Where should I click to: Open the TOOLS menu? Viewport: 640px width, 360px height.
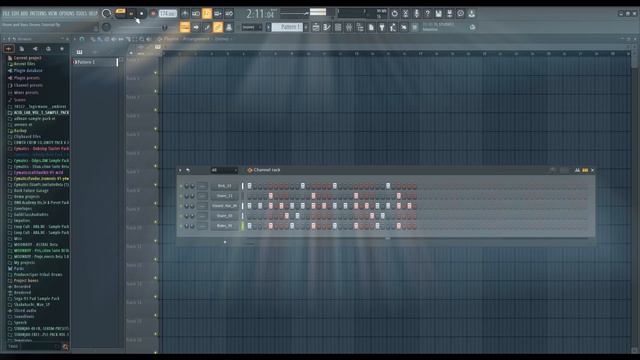click(81, 13)
